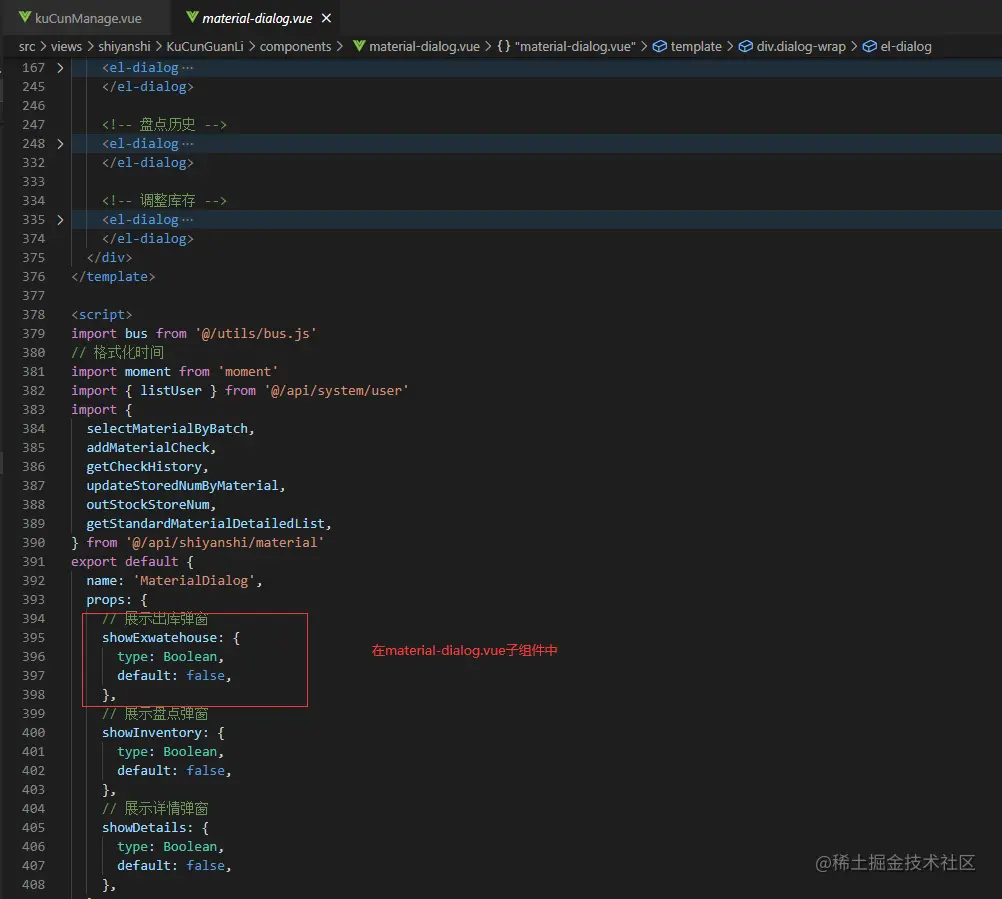Click addMaterialCheck identifier
This screenshot has width=1002, height=899.
(148, 448)
